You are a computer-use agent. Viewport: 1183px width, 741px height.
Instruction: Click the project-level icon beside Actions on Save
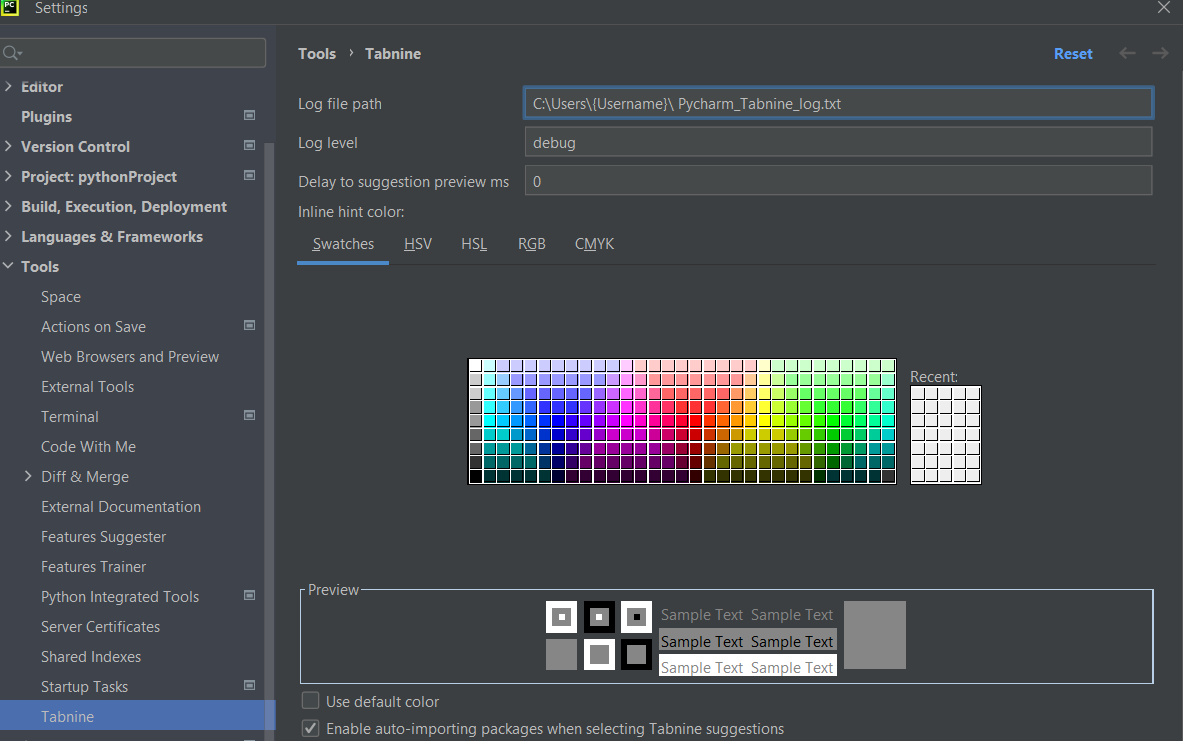[249, 326]
